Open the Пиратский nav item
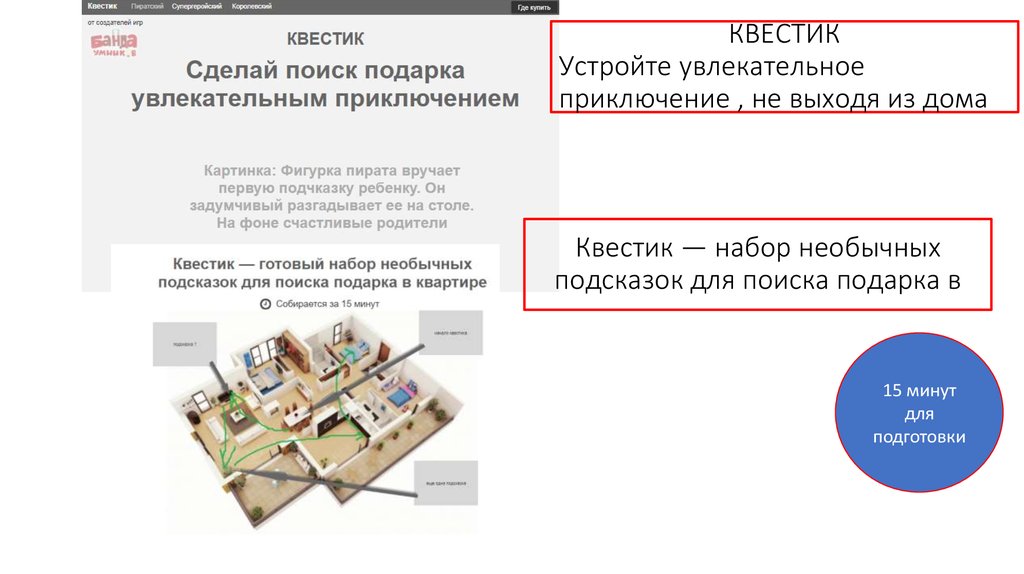Viewport: 1024px width, 574px height. point(147,7)
